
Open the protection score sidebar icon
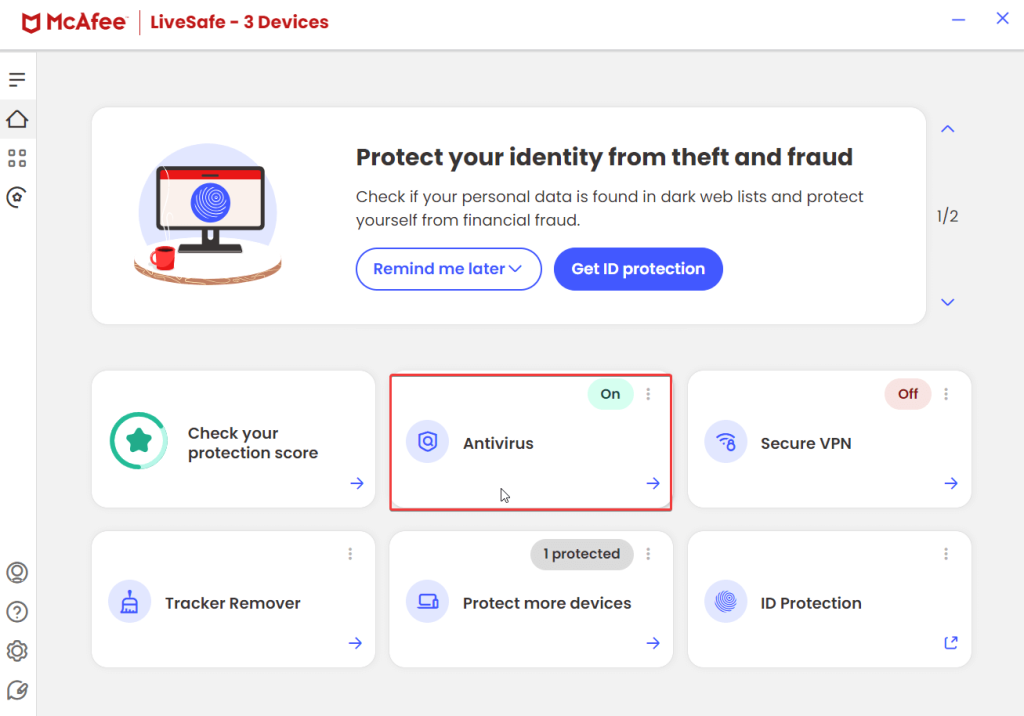coord(17,197)
